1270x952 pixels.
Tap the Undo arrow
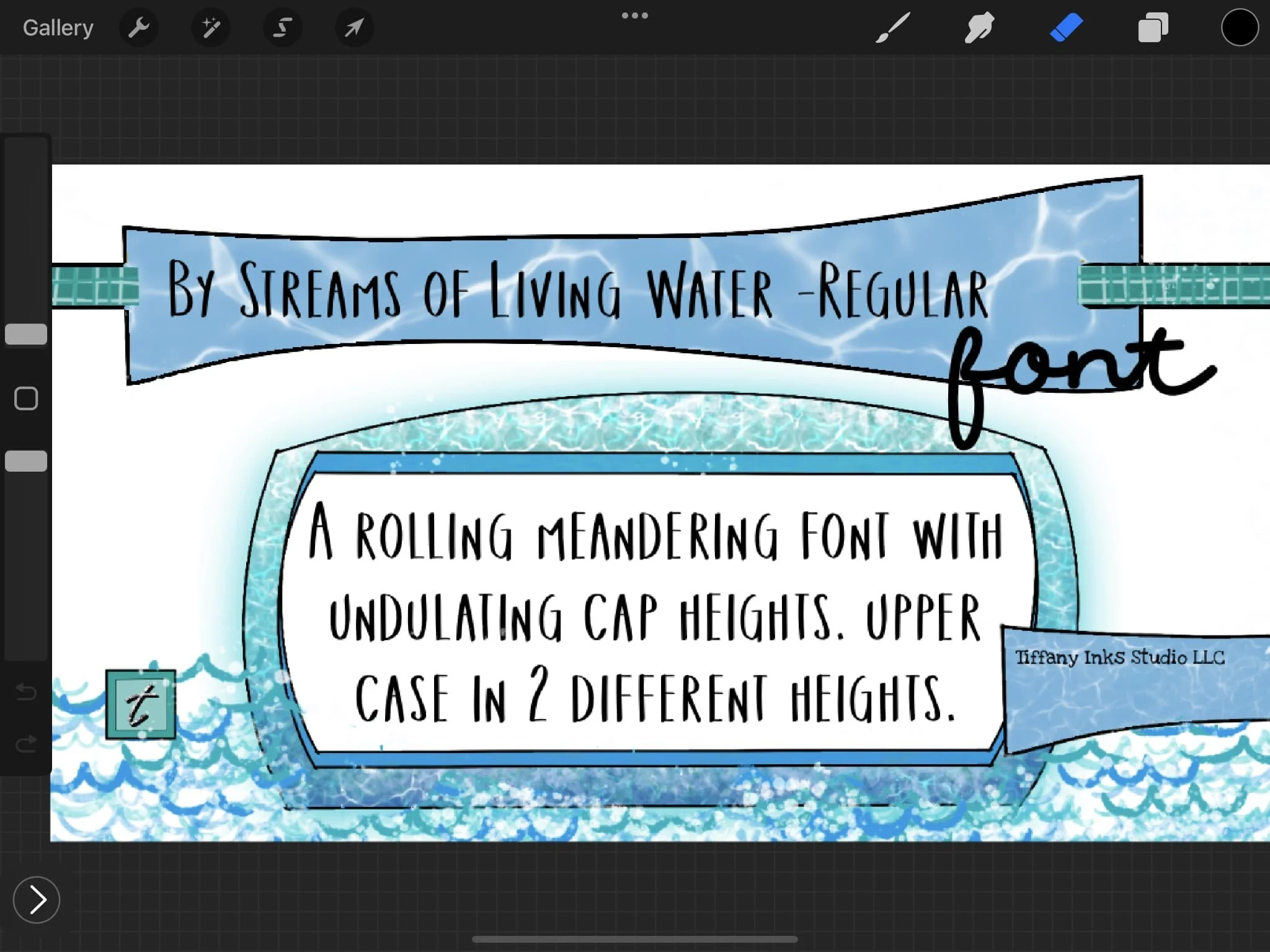pyautogui.click(x=26, y=693)
